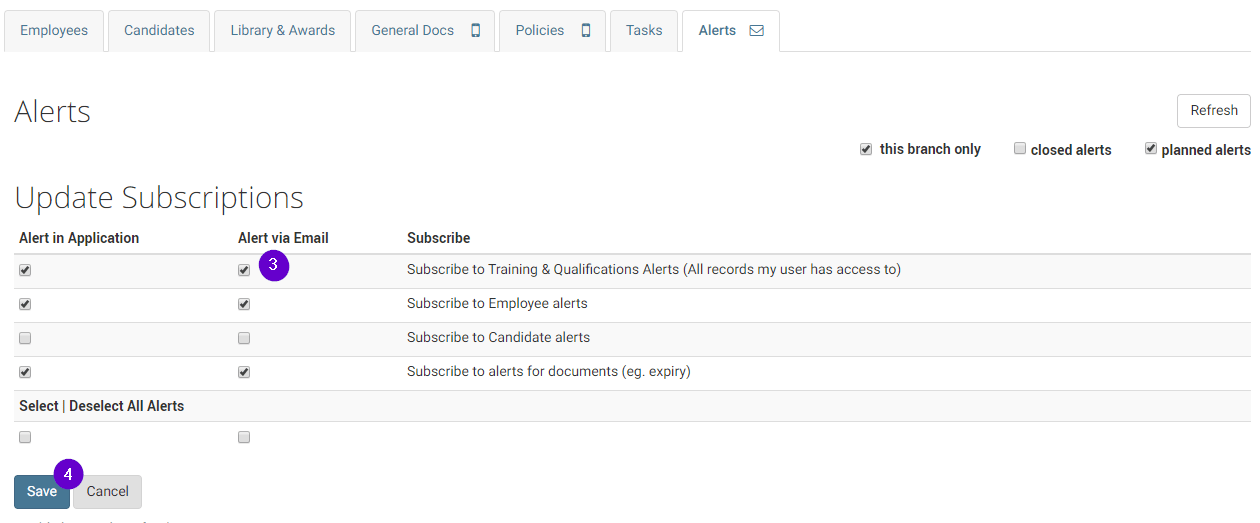Open the Employees tab
Screen dimensions: 1260x523
54,30
